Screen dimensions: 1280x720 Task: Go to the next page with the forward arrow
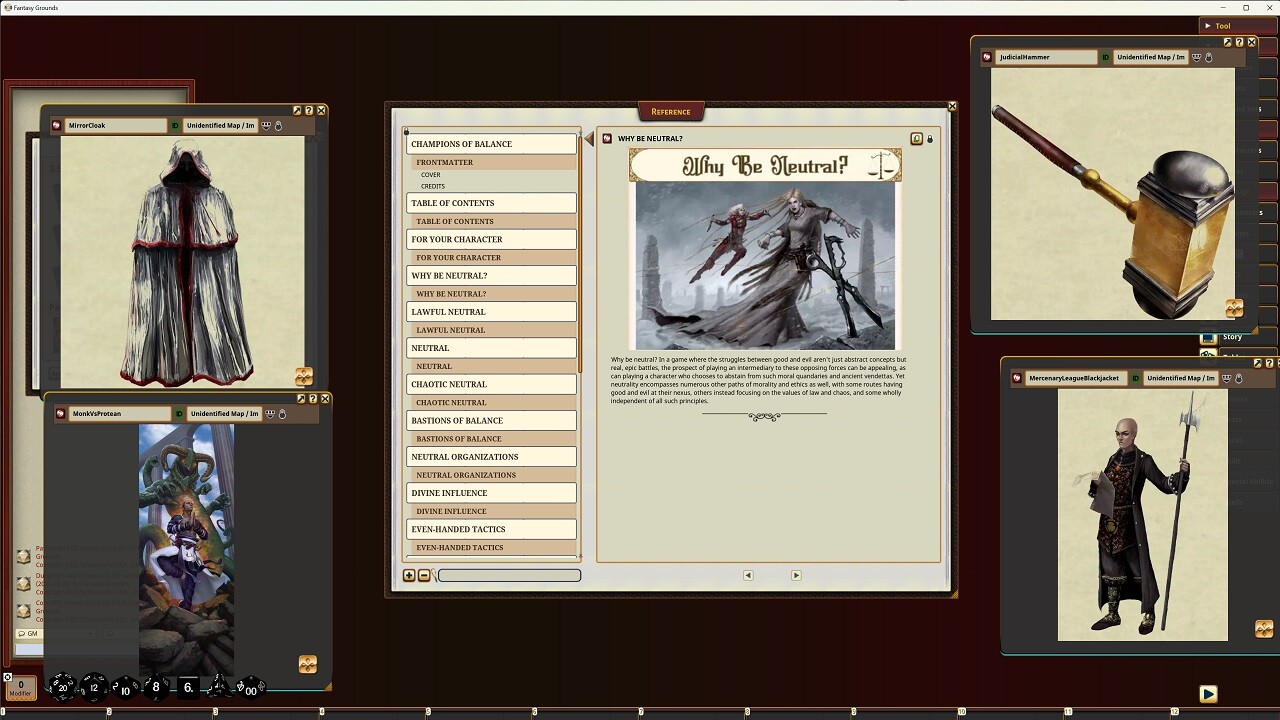796,575
